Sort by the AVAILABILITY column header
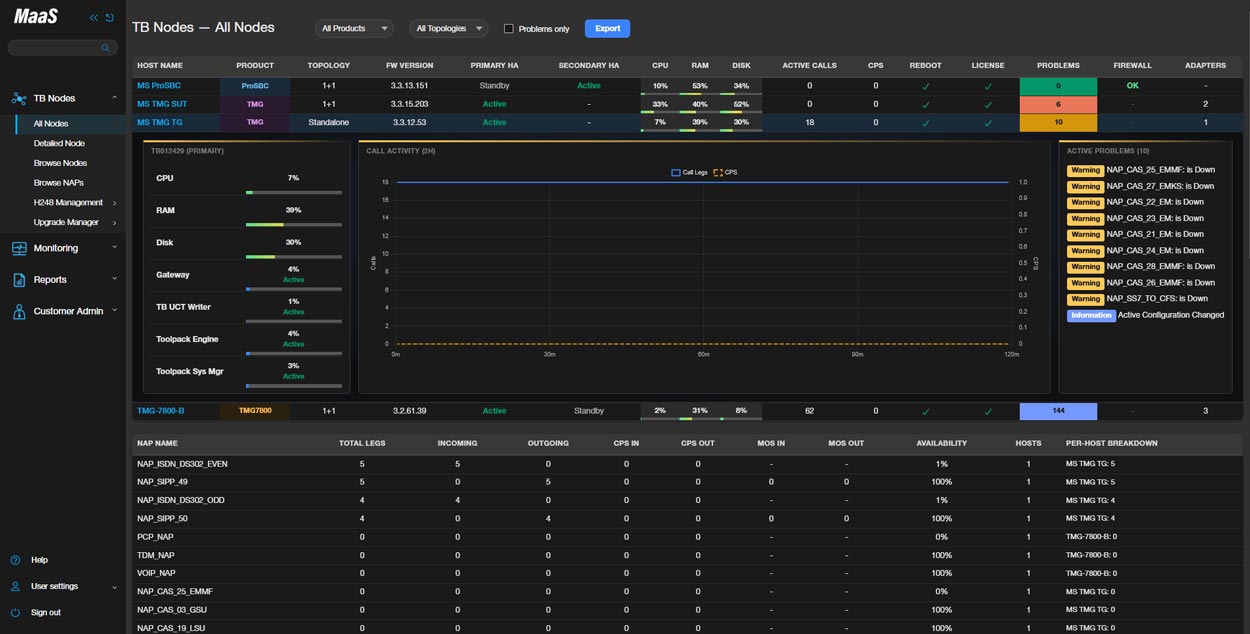 point(942,443)
